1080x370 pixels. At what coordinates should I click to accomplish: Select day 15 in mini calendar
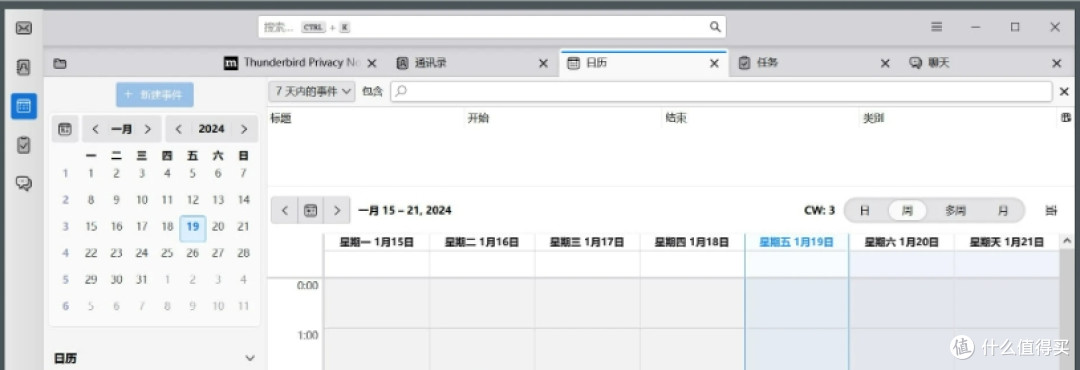[91, 227]
